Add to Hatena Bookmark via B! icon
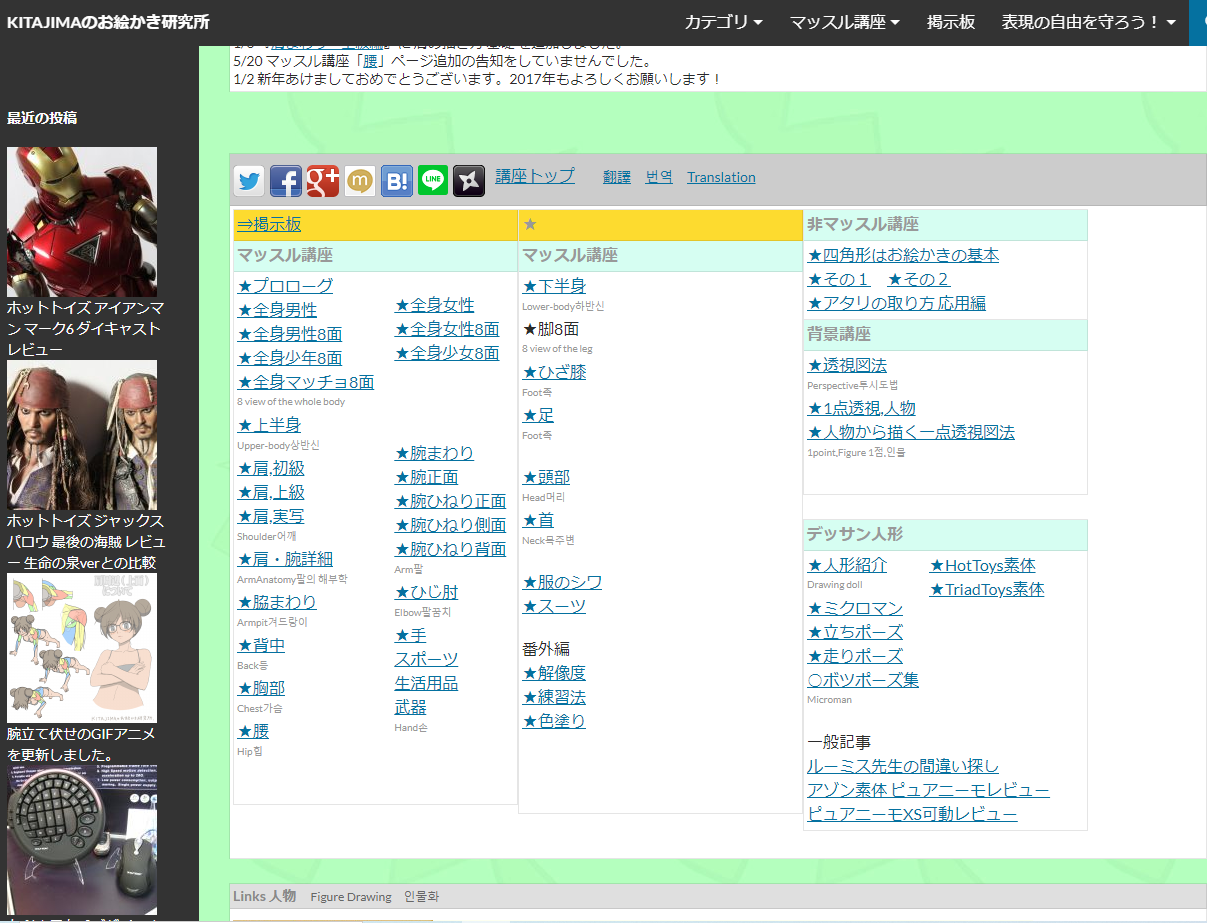 pos(396,180)
